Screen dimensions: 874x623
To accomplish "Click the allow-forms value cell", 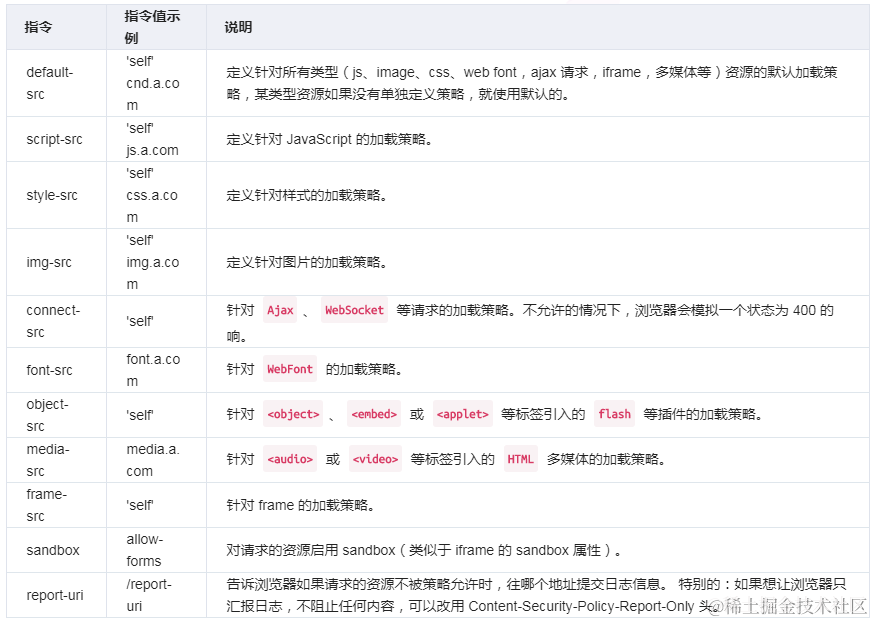I will coord(142,549).
